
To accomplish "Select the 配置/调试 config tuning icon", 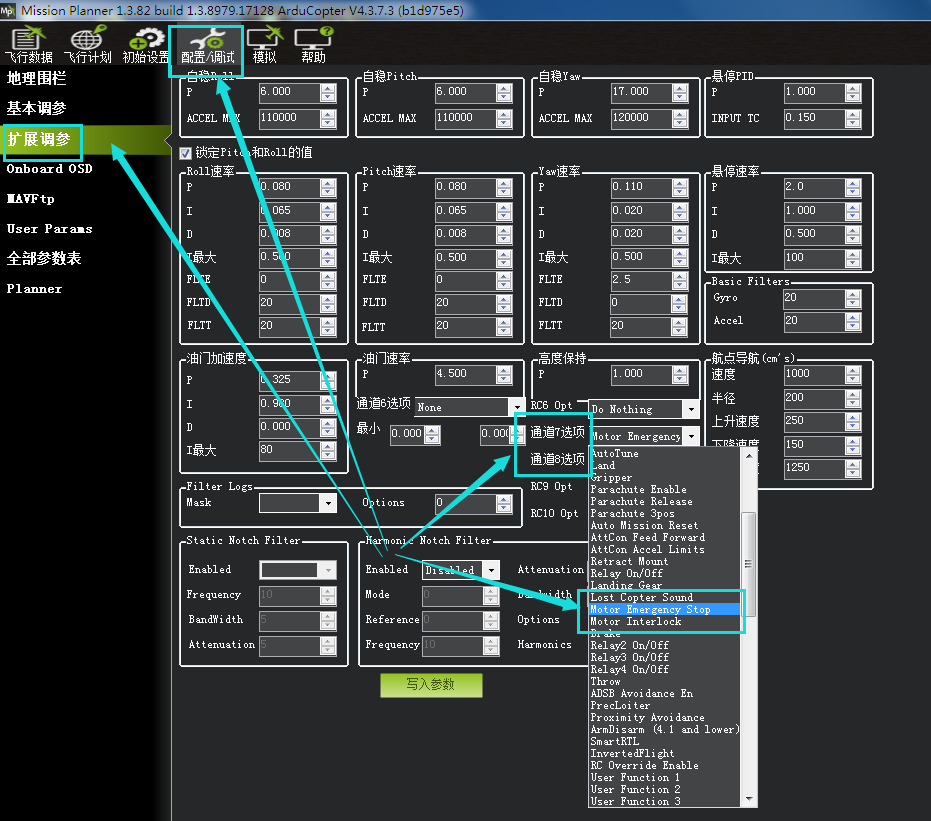I will pyautogui.click(x=207, y=46).
